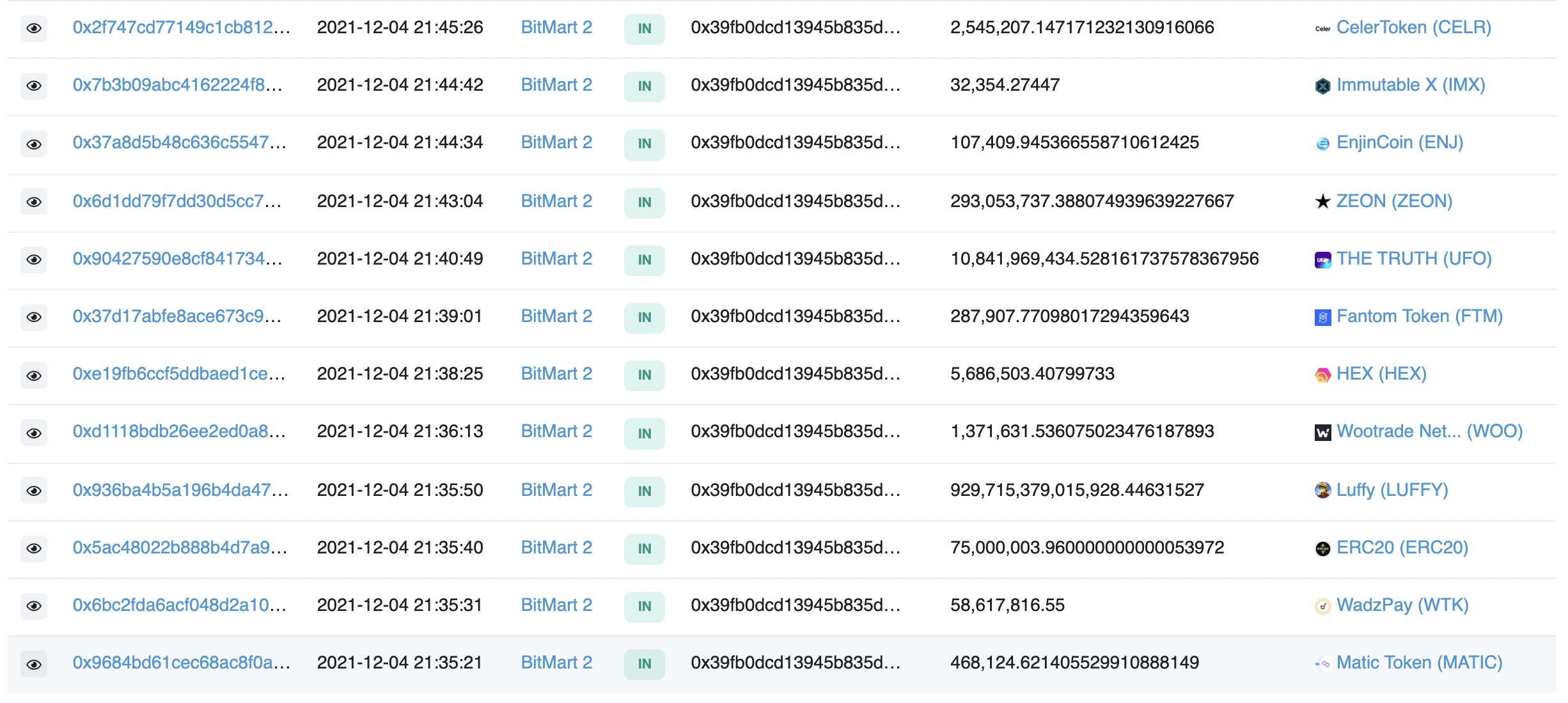This screenshot has height=703, width=1568.
Task: Open the Fantom Token (FTM) link
Action: (1420, 316)
